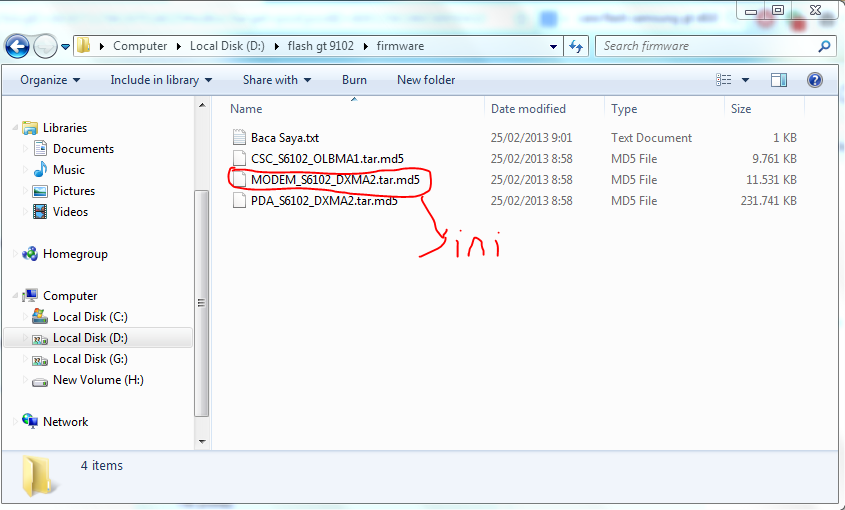Expand the Local Disk (C:) node
Viewport: 845px width, 510px height.
click(25, 317)
